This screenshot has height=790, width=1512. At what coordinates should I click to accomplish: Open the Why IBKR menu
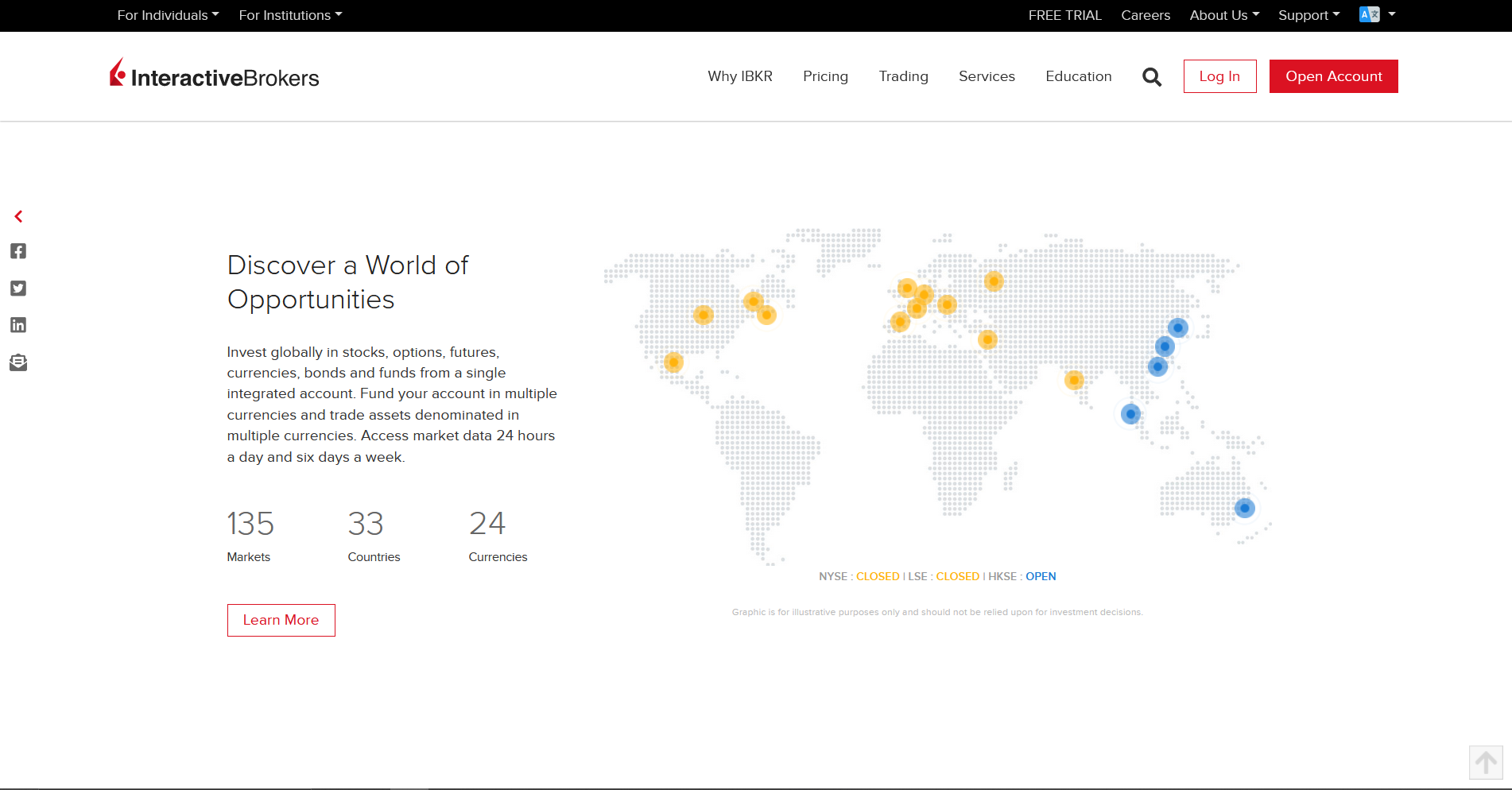(740, 76)
